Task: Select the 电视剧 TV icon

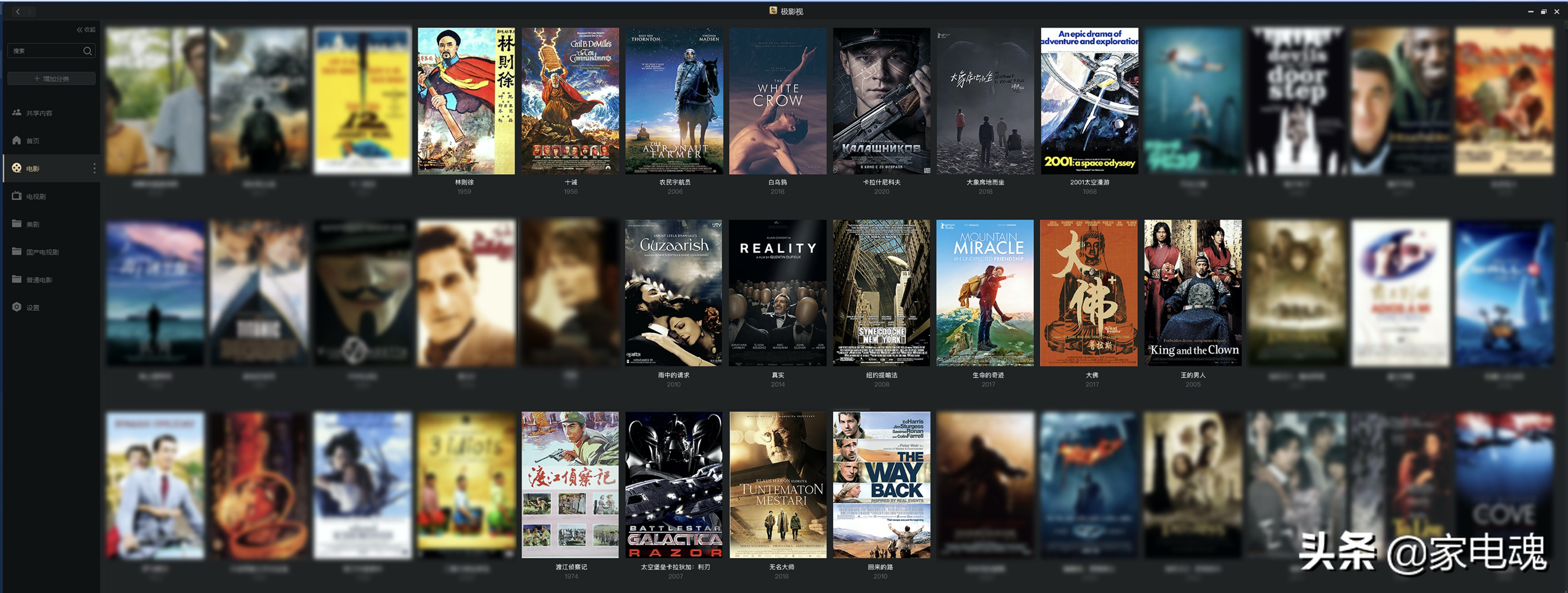Action: coord(17,196)
